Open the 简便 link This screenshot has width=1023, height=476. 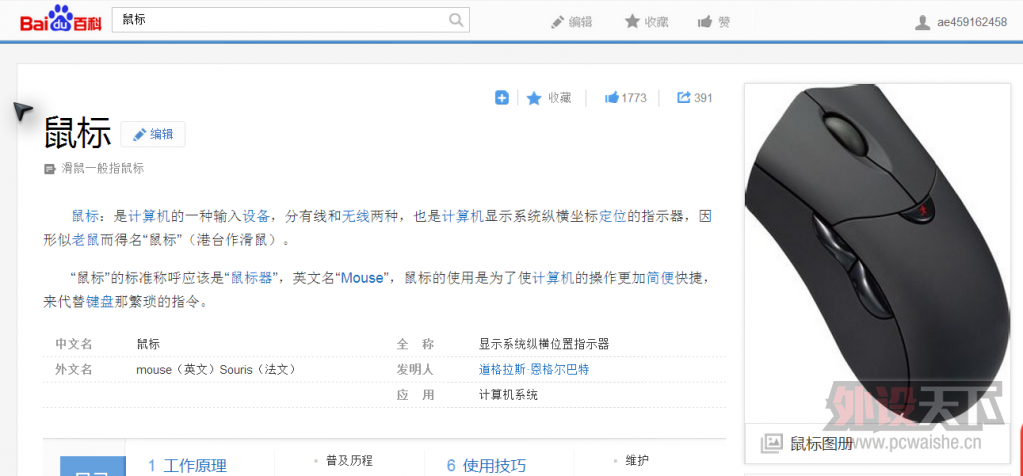click(x=661, y=278)
